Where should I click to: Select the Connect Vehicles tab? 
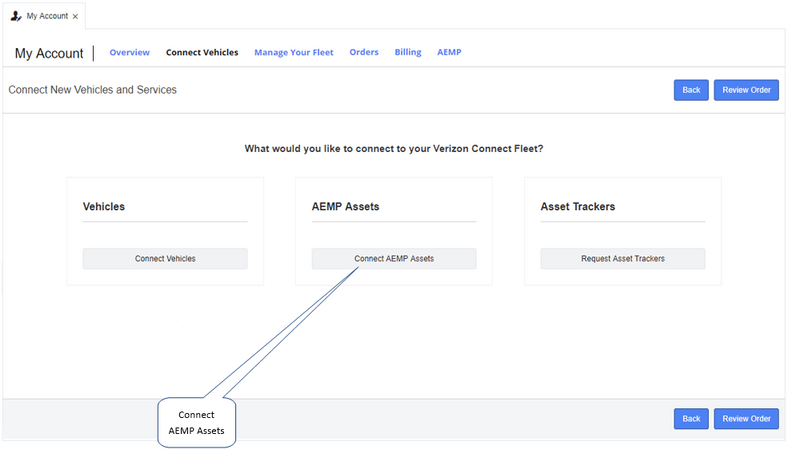202,52
